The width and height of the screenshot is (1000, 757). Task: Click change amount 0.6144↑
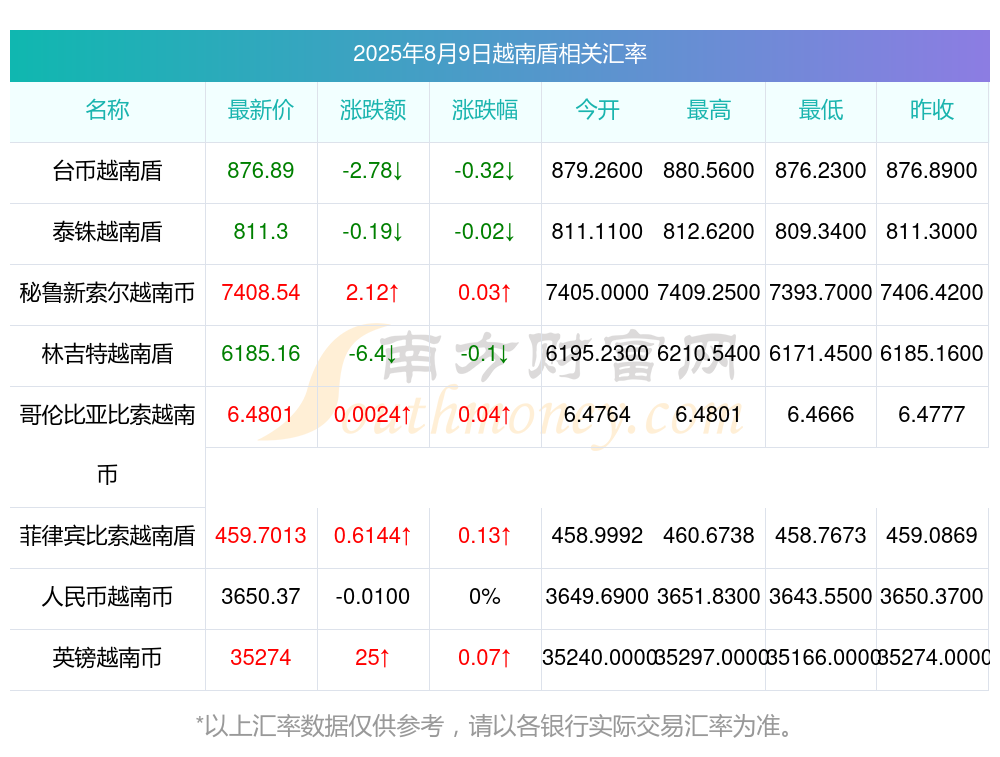pos(373,535)
